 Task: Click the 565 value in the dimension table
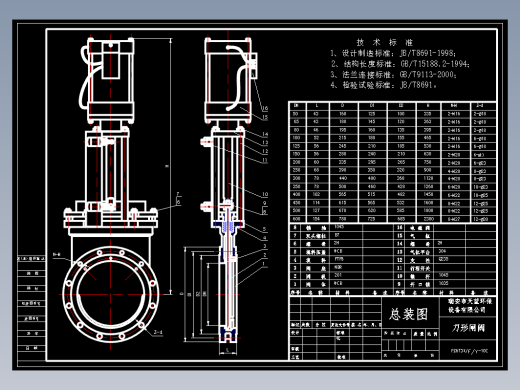pyautogui.click(x=343, y=194)
